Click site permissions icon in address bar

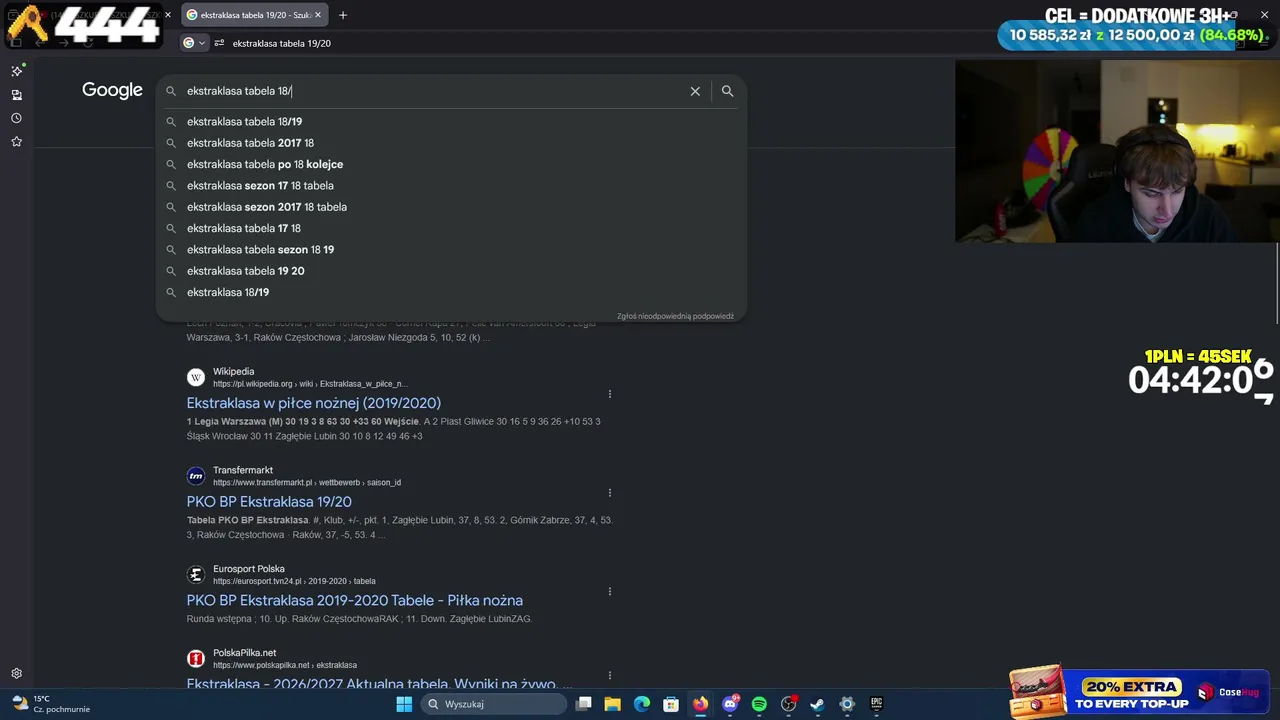219,43
